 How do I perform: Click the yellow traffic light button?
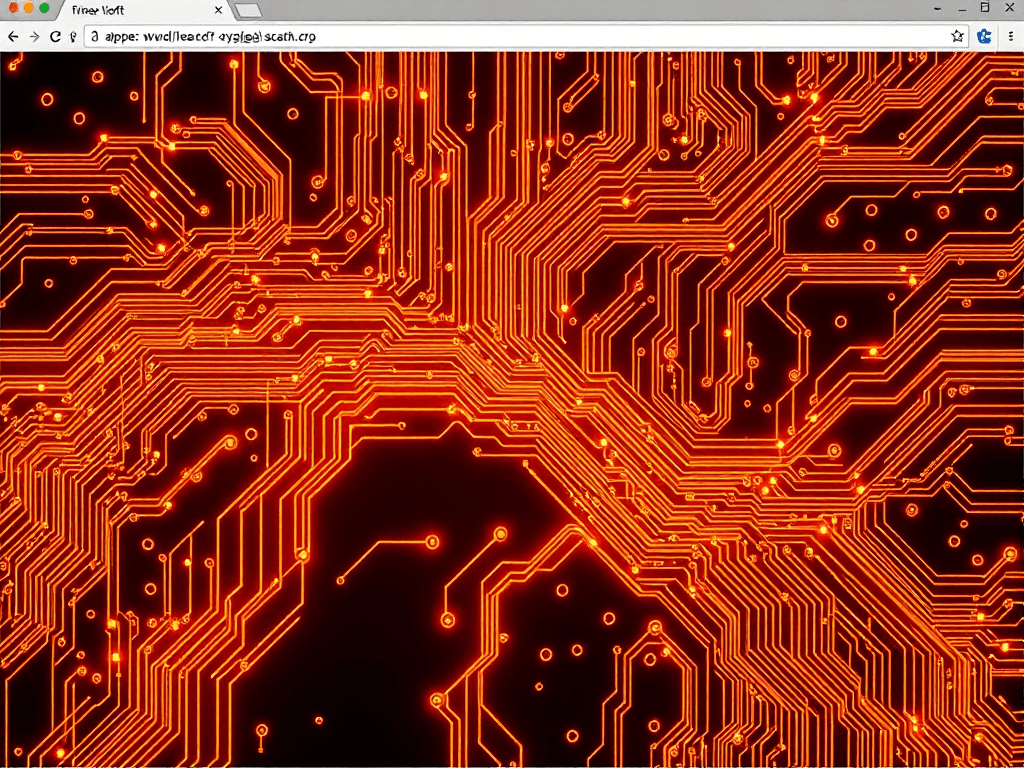point(27,10)
